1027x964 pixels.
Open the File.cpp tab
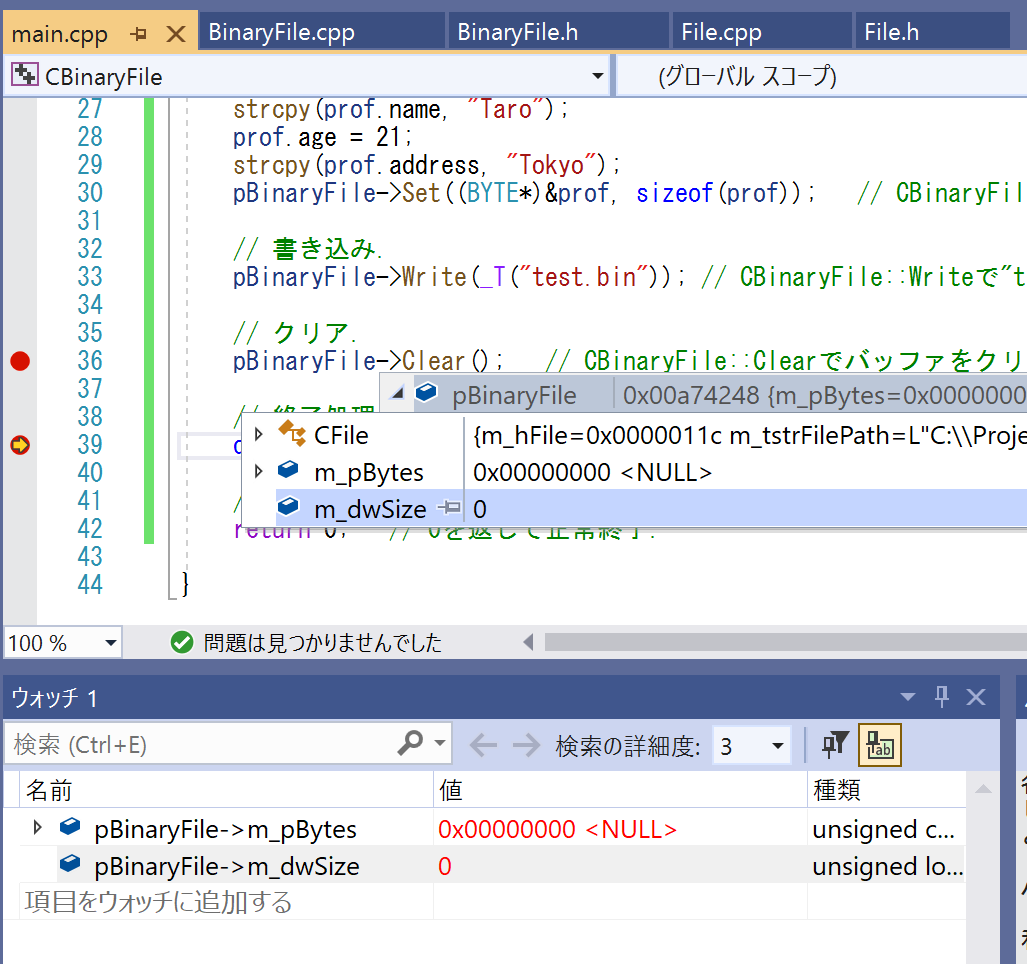[x=762, y=31]
